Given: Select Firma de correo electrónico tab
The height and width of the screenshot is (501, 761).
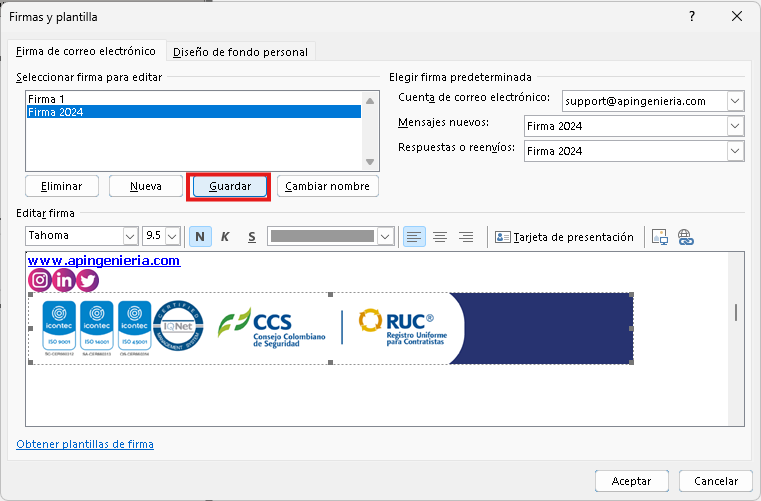Looking at the screenshot, I should click(x=86, y=51).
